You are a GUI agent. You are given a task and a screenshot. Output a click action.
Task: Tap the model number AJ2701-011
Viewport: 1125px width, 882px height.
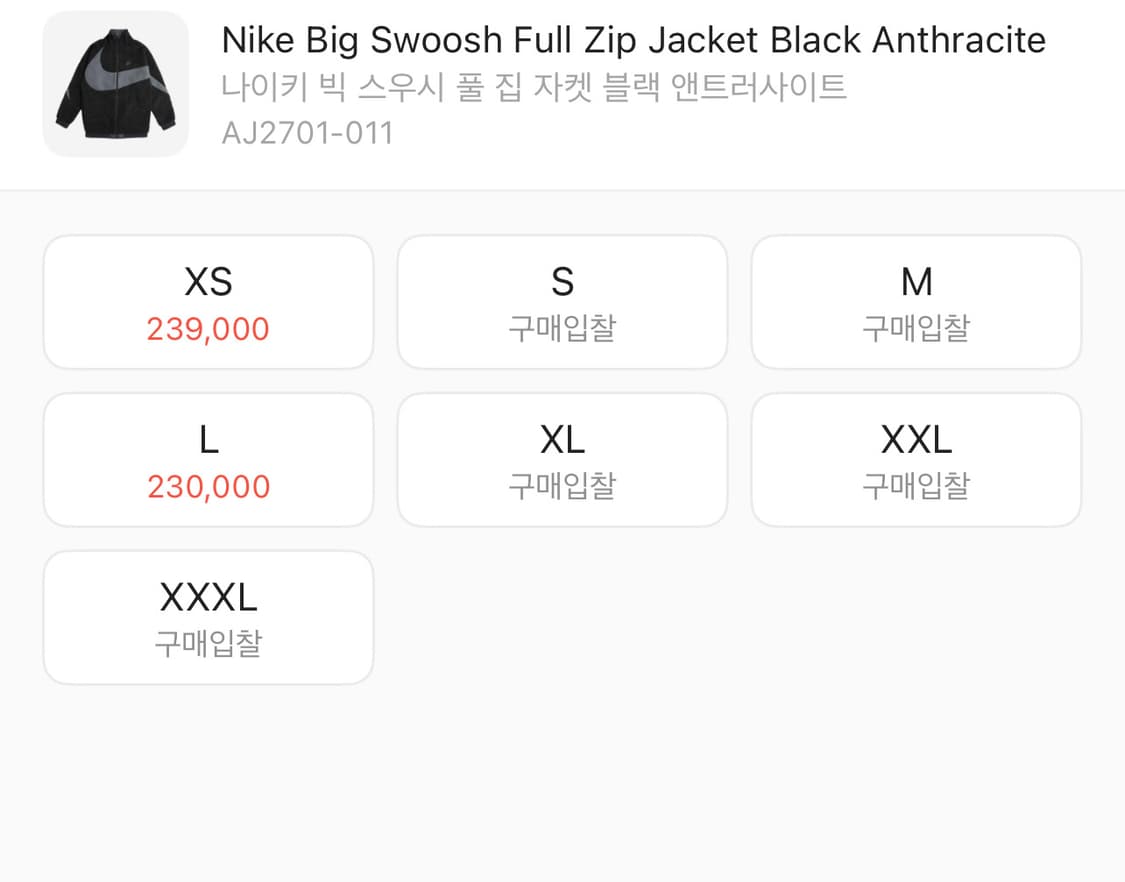click(x=307, y=133)
